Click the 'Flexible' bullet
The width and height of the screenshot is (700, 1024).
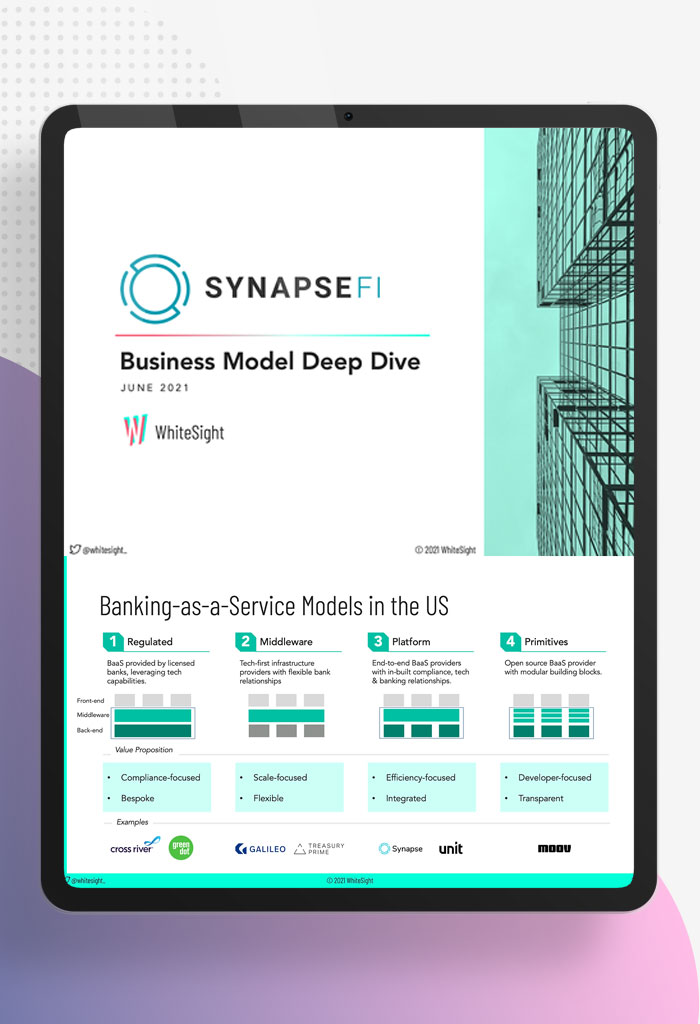[268, 799]
